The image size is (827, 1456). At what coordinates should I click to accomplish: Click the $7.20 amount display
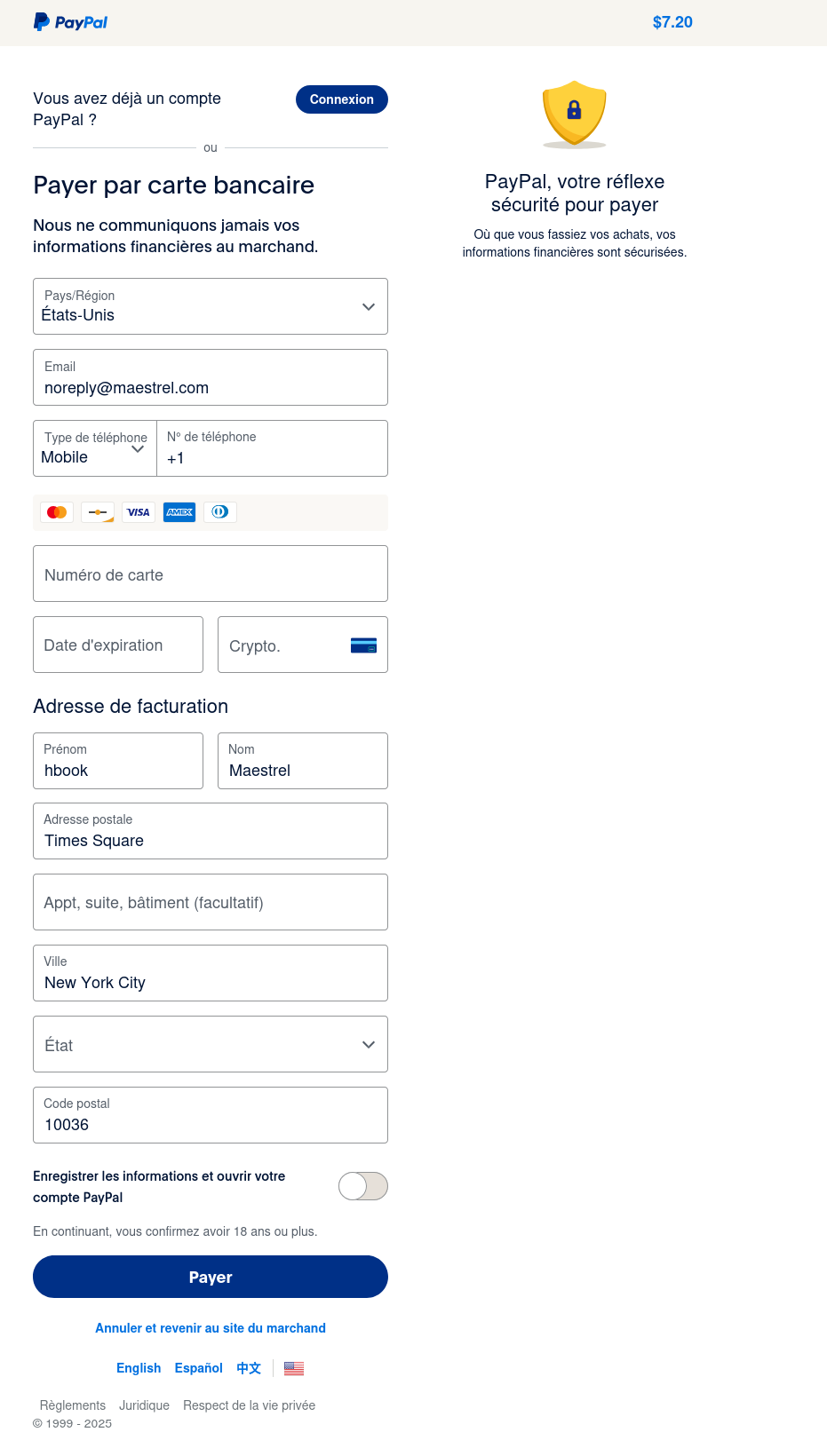672,21
